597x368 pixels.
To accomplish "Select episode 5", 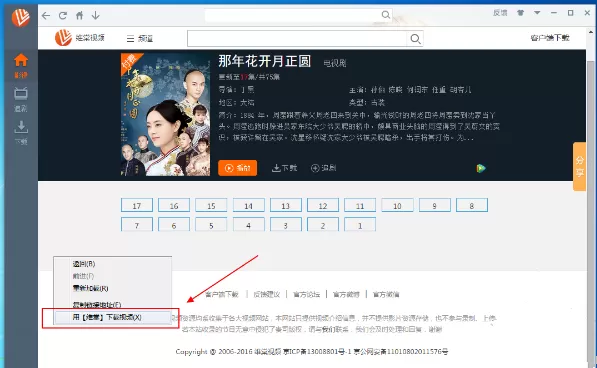I will pos(211,225).
